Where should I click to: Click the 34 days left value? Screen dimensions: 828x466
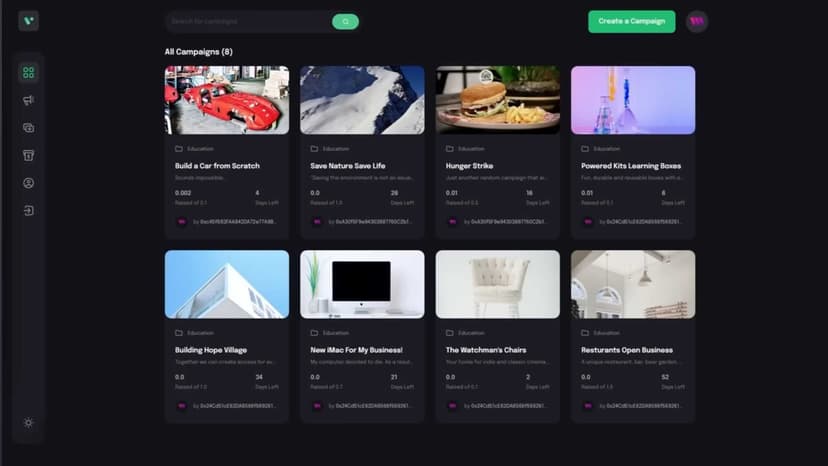click(x=259, y=377)
